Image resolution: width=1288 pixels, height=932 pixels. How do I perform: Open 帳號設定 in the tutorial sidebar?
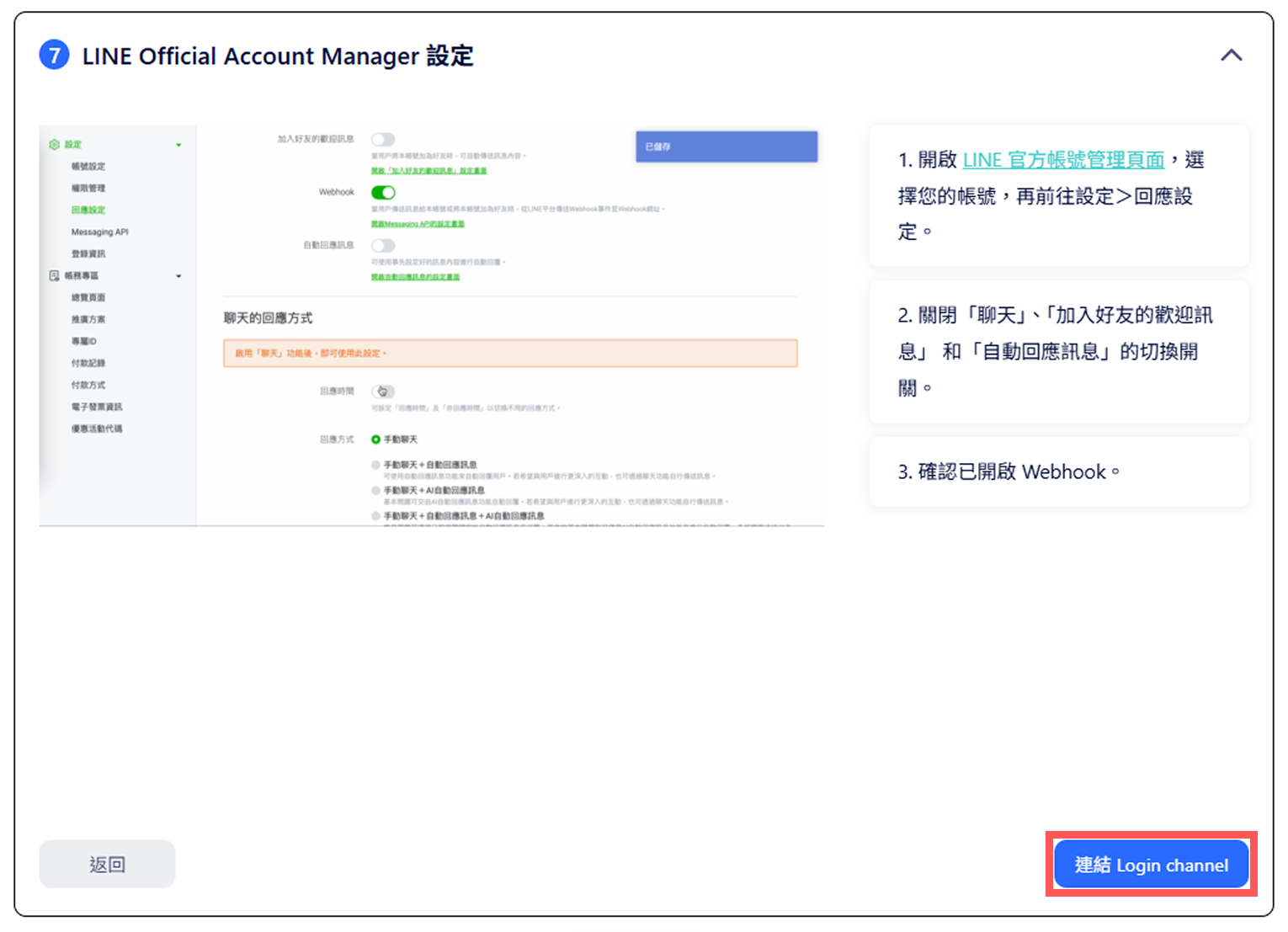pyautogui.click(x=88, y=166)
